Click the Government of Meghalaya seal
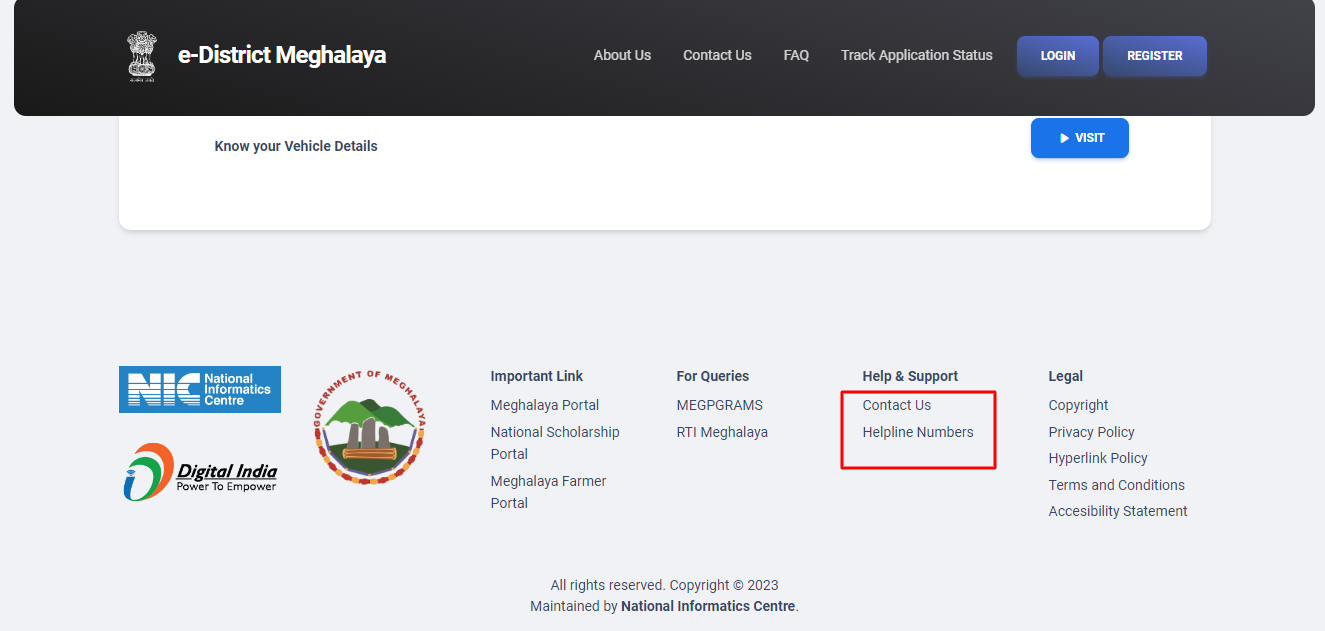 (369, 426)
